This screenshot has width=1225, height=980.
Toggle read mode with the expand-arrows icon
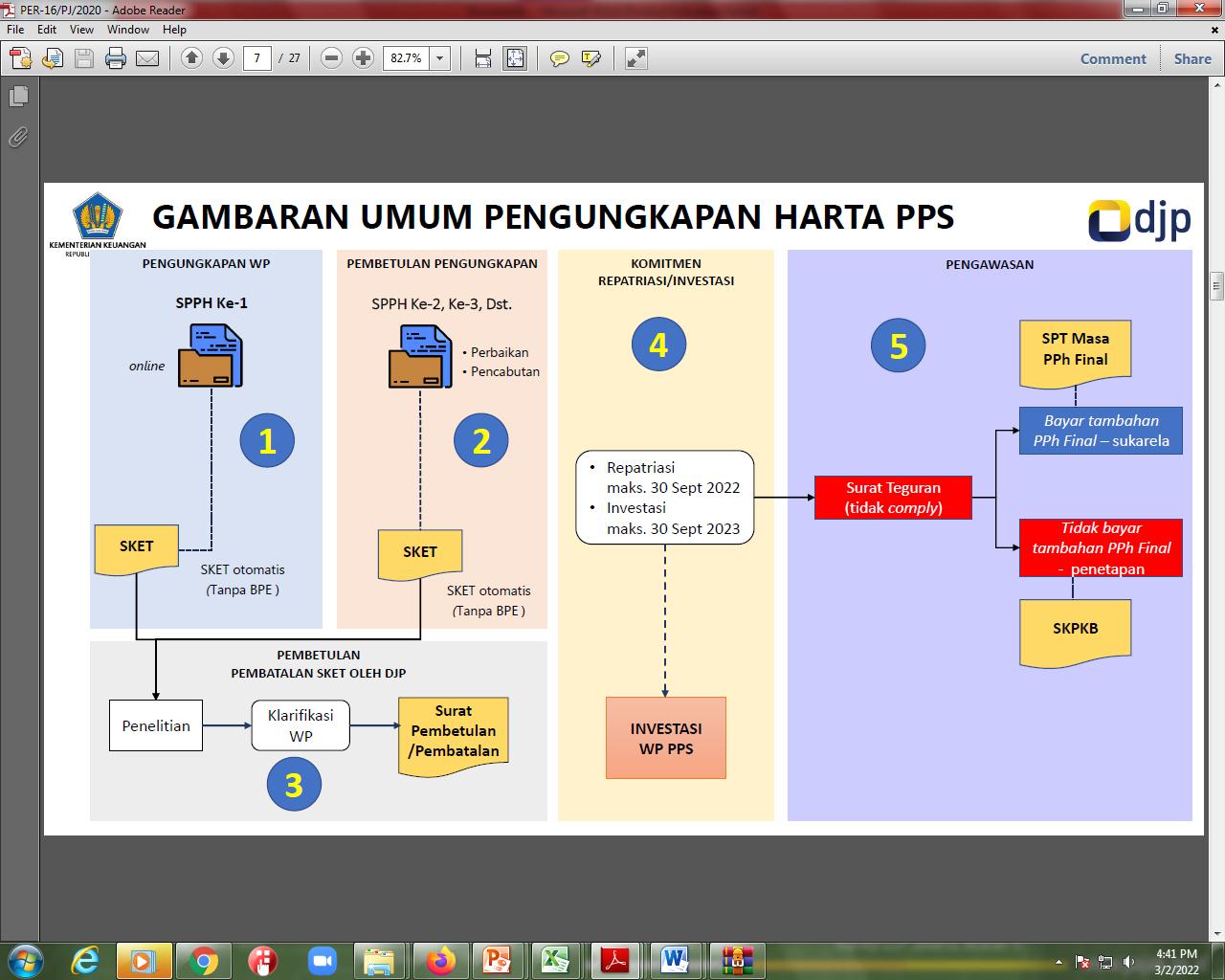pyautogui.click(x=635, y=58)
